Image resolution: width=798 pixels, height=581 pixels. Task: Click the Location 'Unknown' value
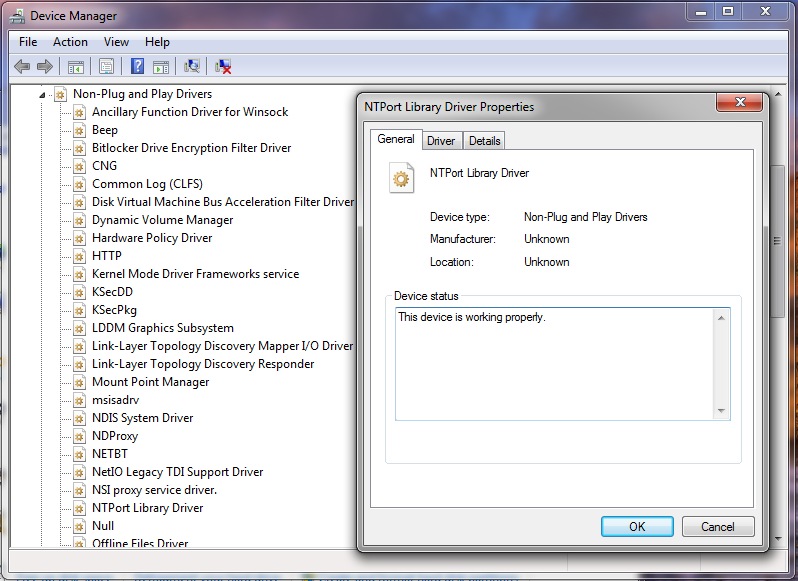coord(547,262)
